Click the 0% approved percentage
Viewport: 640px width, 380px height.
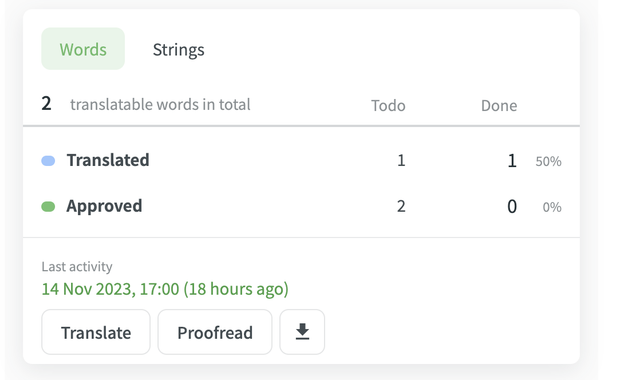552,207
